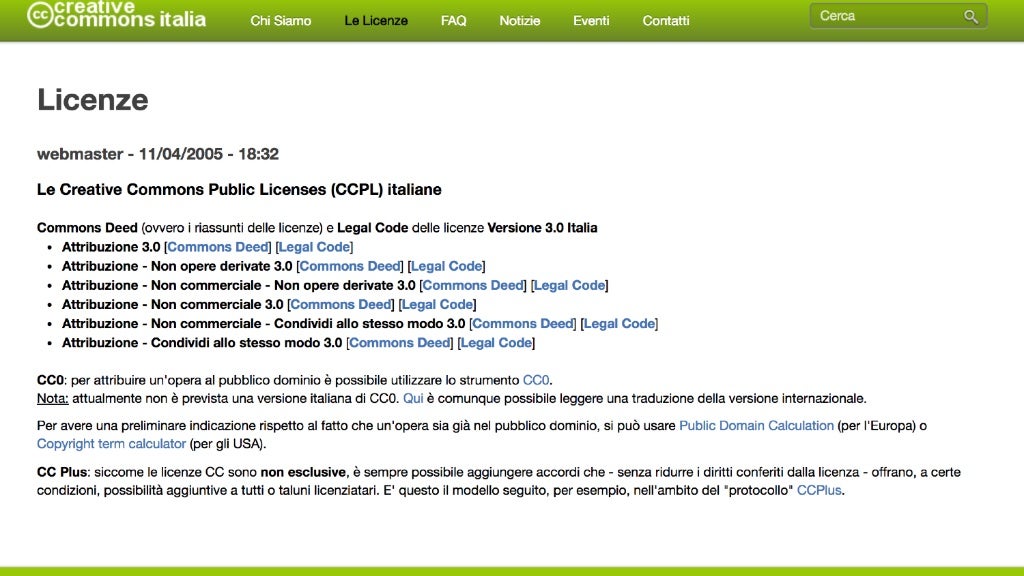Open Commons Deed for Attribuzione - Condividi allo stesso modo 3.0
The image size is (1024, 576).
click(x=400, y=343)
